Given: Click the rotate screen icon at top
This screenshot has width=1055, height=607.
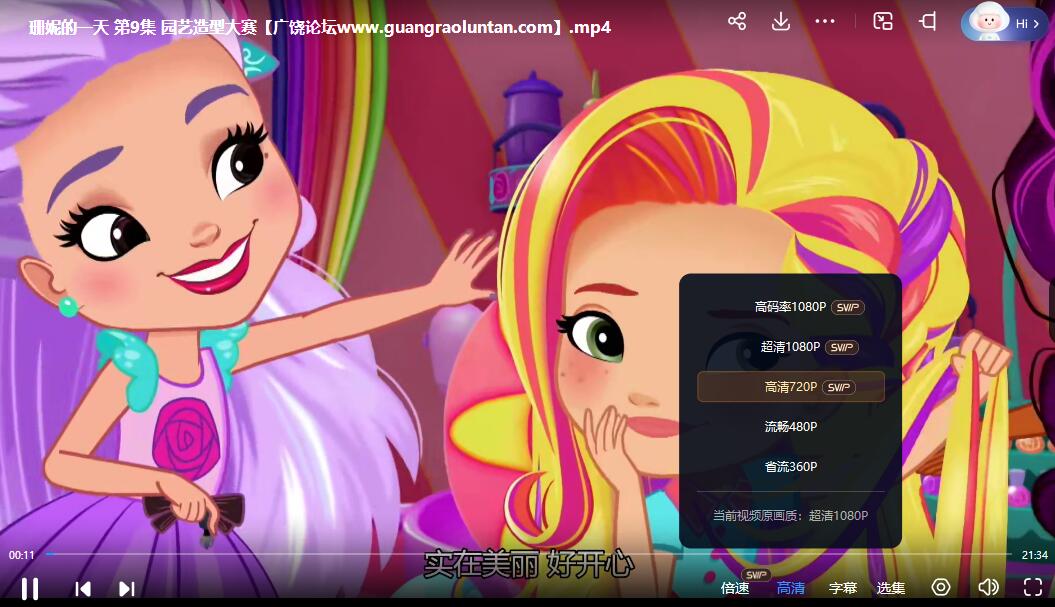Looking at the screenshot, I should click(x=928, y=22).
